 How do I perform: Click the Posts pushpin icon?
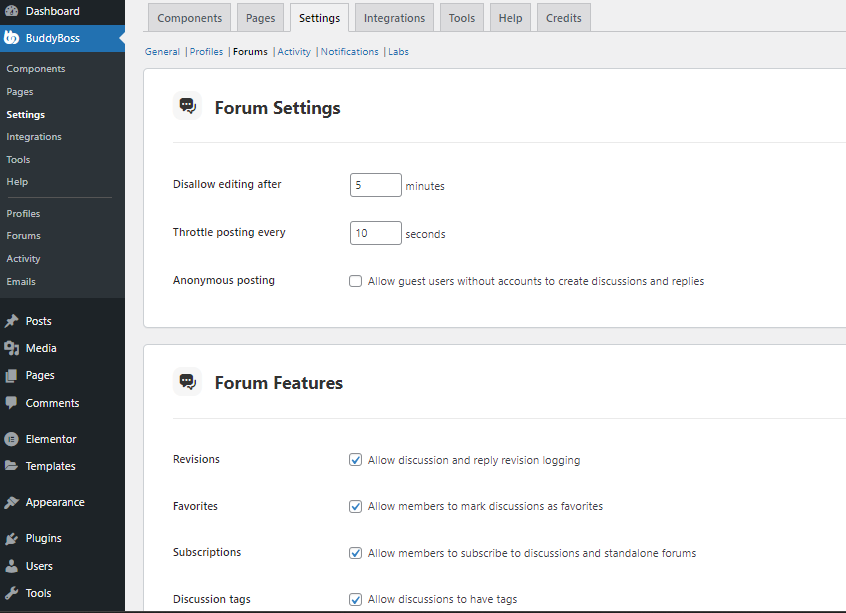pos(11,321)
